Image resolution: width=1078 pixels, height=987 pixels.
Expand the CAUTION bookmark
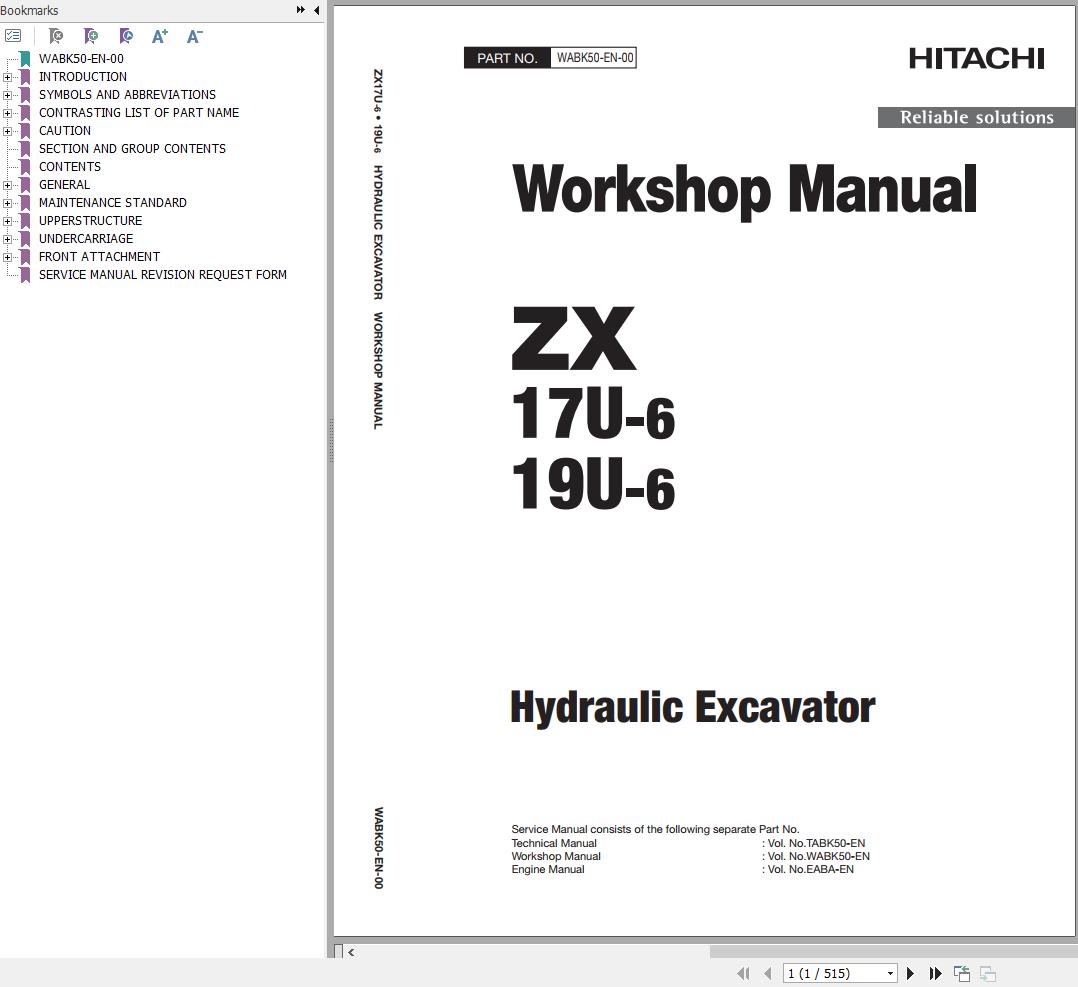(x=8, y=131)
